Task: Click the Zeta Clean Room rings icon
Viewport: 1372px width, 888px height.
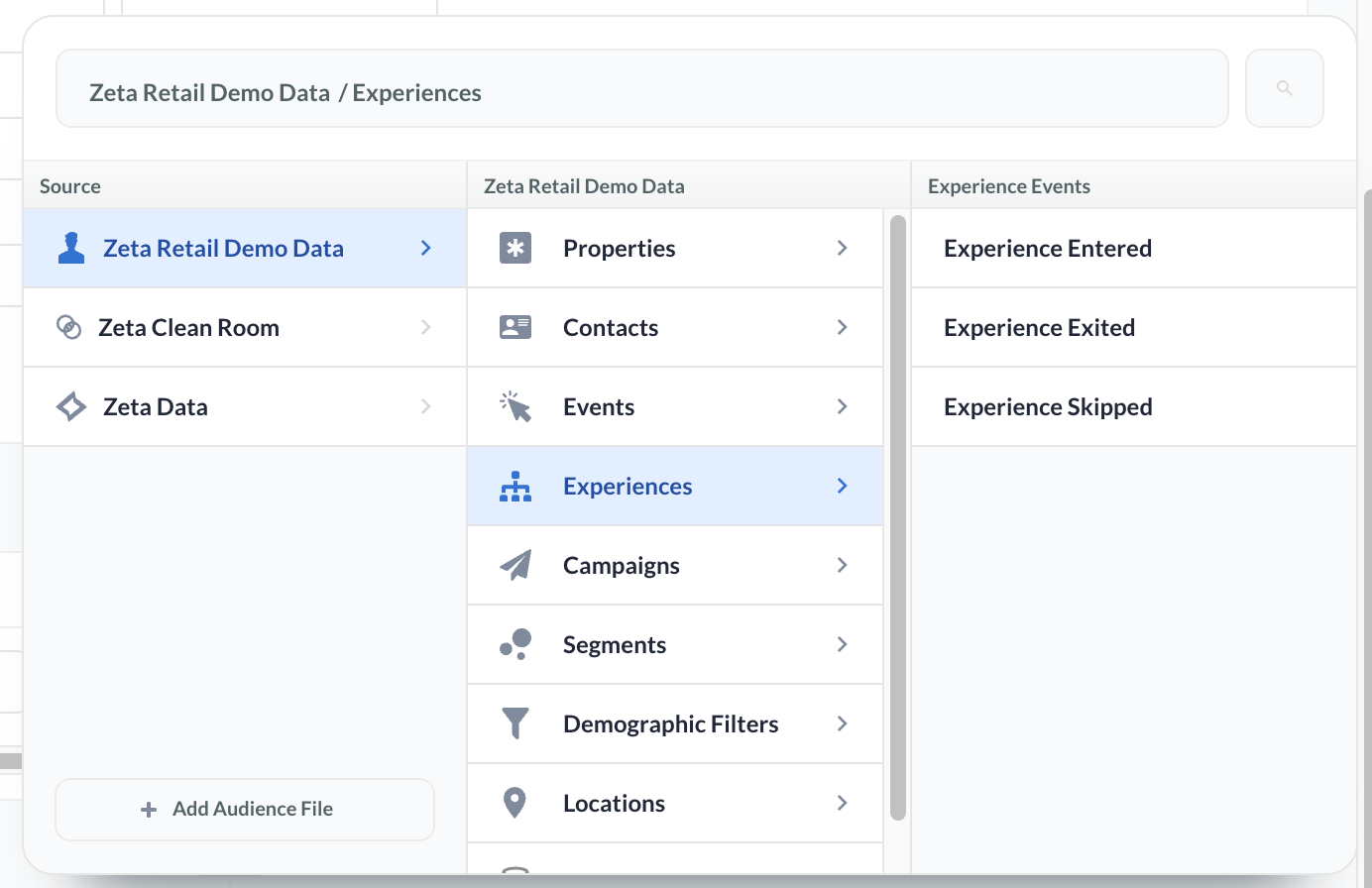Action: 69,327
